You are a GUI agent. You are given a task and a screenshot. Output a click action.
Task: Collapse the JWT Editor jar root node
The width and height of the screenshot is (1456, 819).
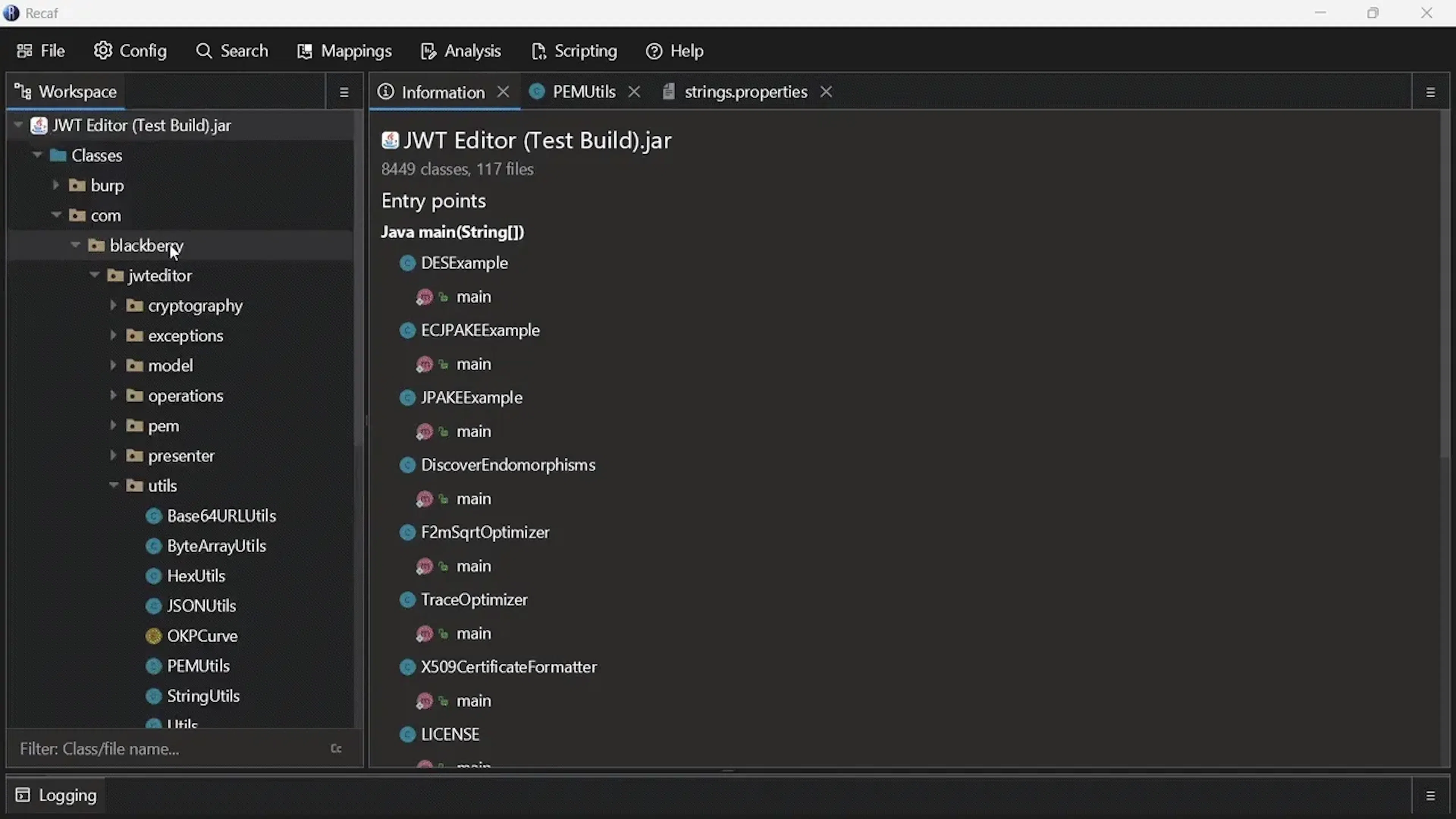pos(18,125)
